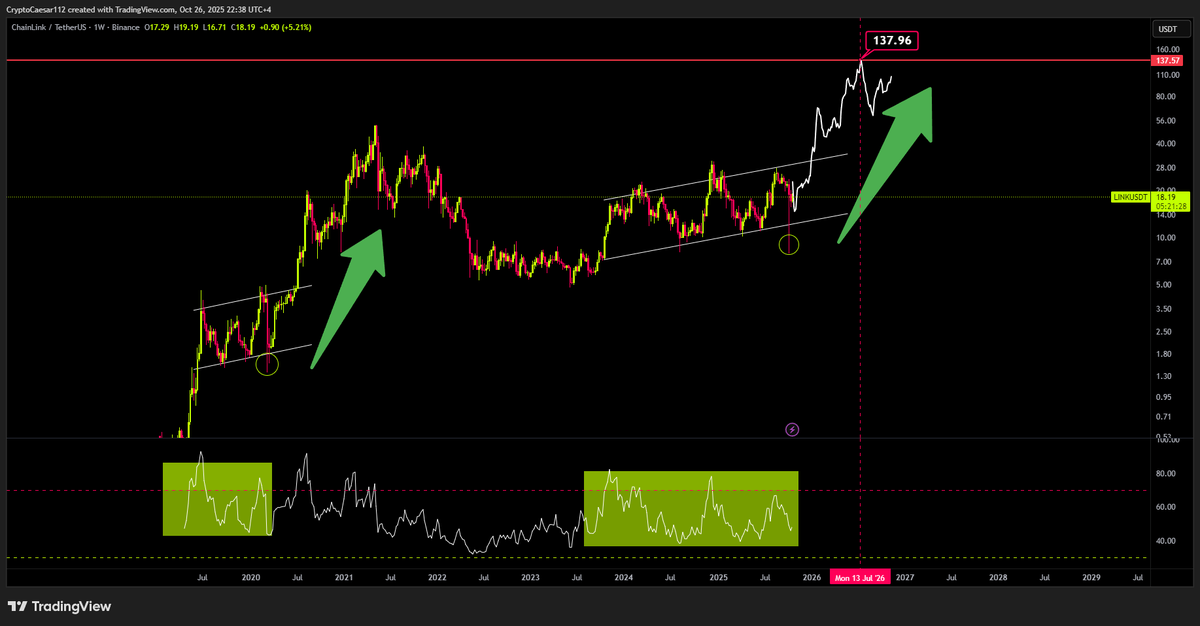Click the 0.71 price axis label
The image size is (1200, 626).
1165,417
